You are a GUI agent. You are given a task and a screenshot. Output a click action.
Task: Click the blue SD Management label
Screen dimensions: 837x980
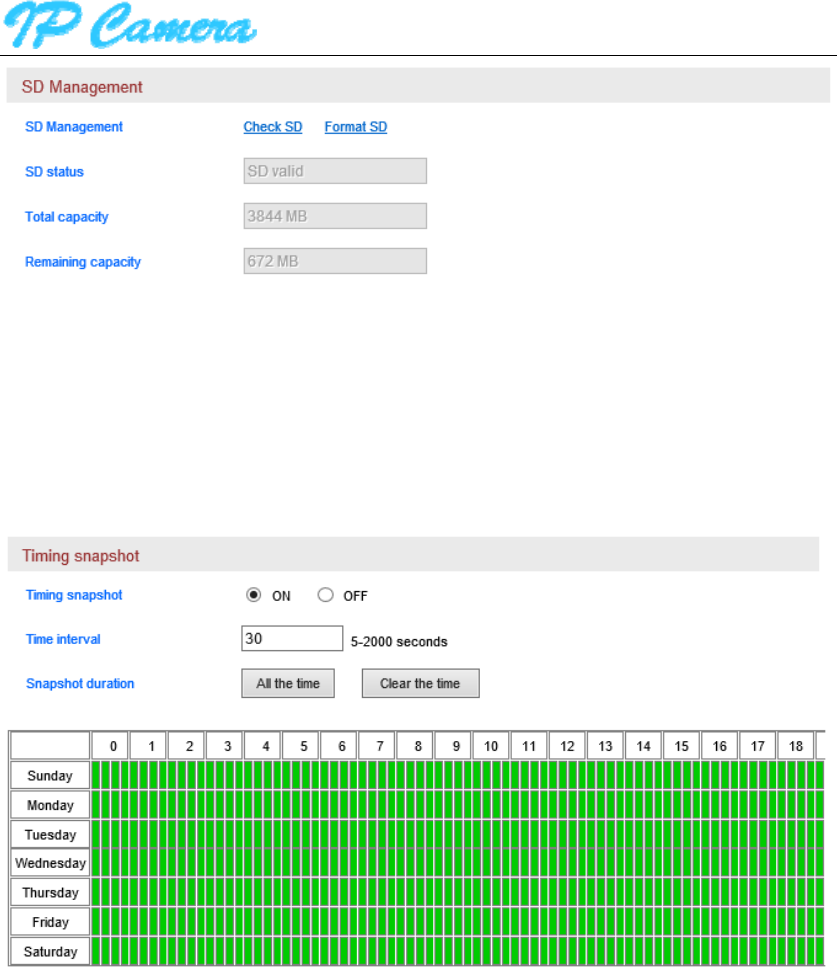[74, 127]
